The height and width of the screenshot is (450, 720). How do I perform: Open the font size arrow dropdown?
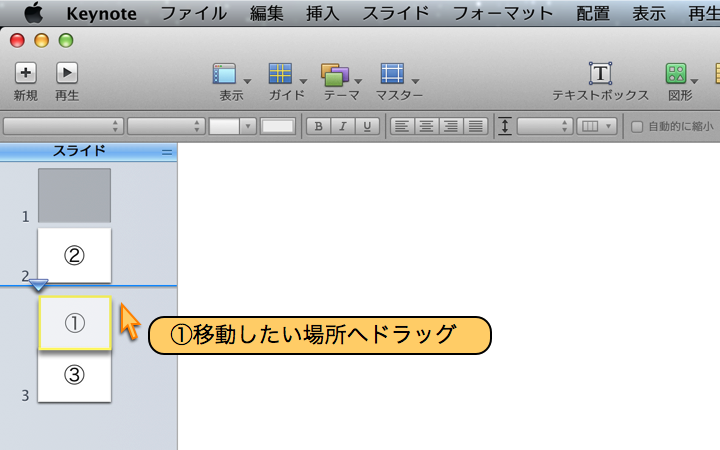[x=248, y=126]
